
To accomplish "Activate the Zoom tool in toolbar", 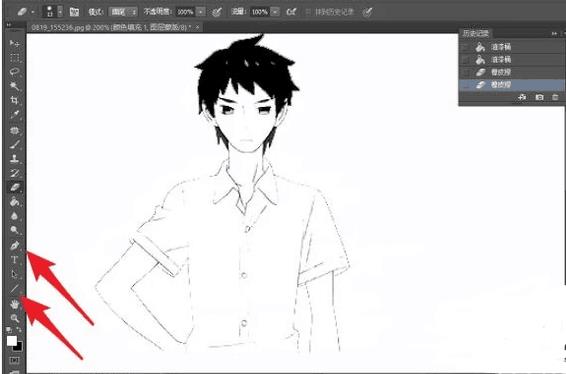I will [14, 318].
